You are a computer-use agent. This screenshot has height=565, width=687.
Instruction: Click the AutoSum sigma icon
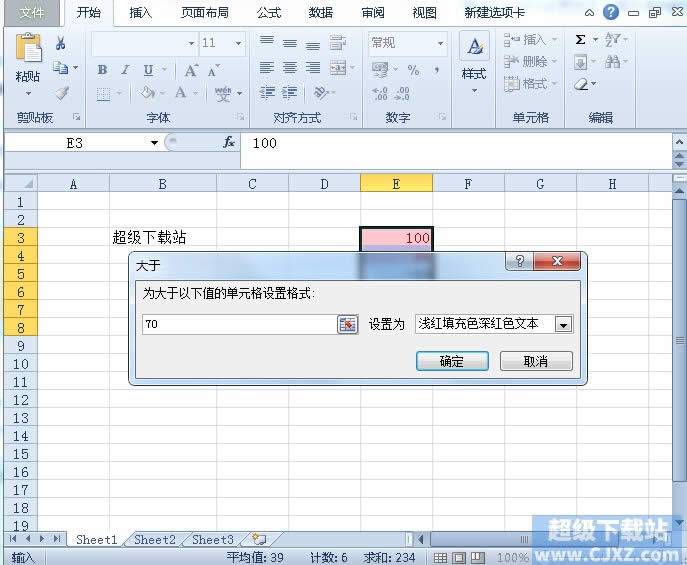[581, 40]
